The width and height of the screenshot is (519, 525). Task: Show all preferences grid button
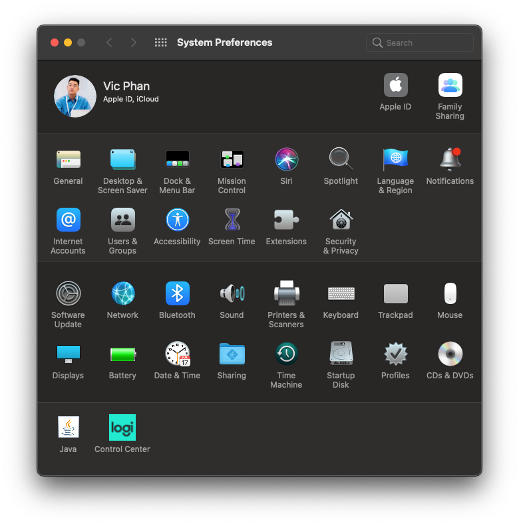[x=161, y=43]
